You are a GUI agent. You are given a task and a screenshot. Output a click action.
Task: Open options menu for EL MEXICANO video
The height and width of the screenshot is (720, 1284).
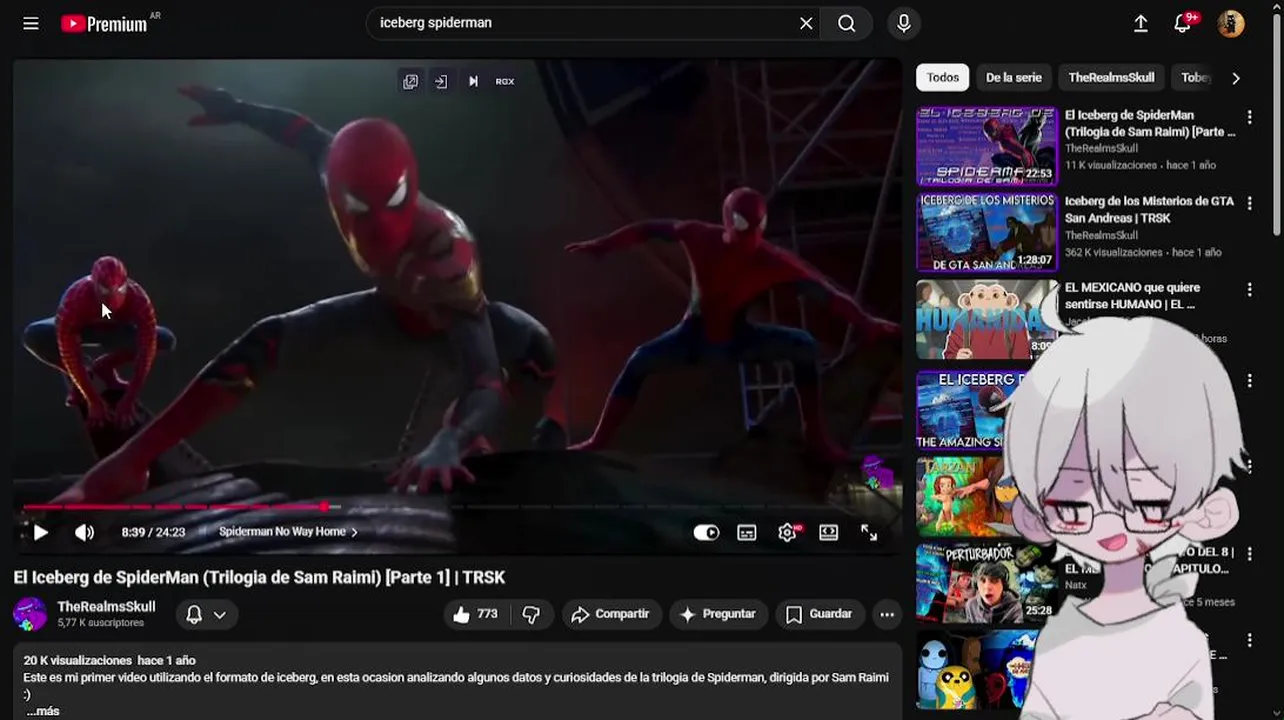click(x=1249, y=290)
